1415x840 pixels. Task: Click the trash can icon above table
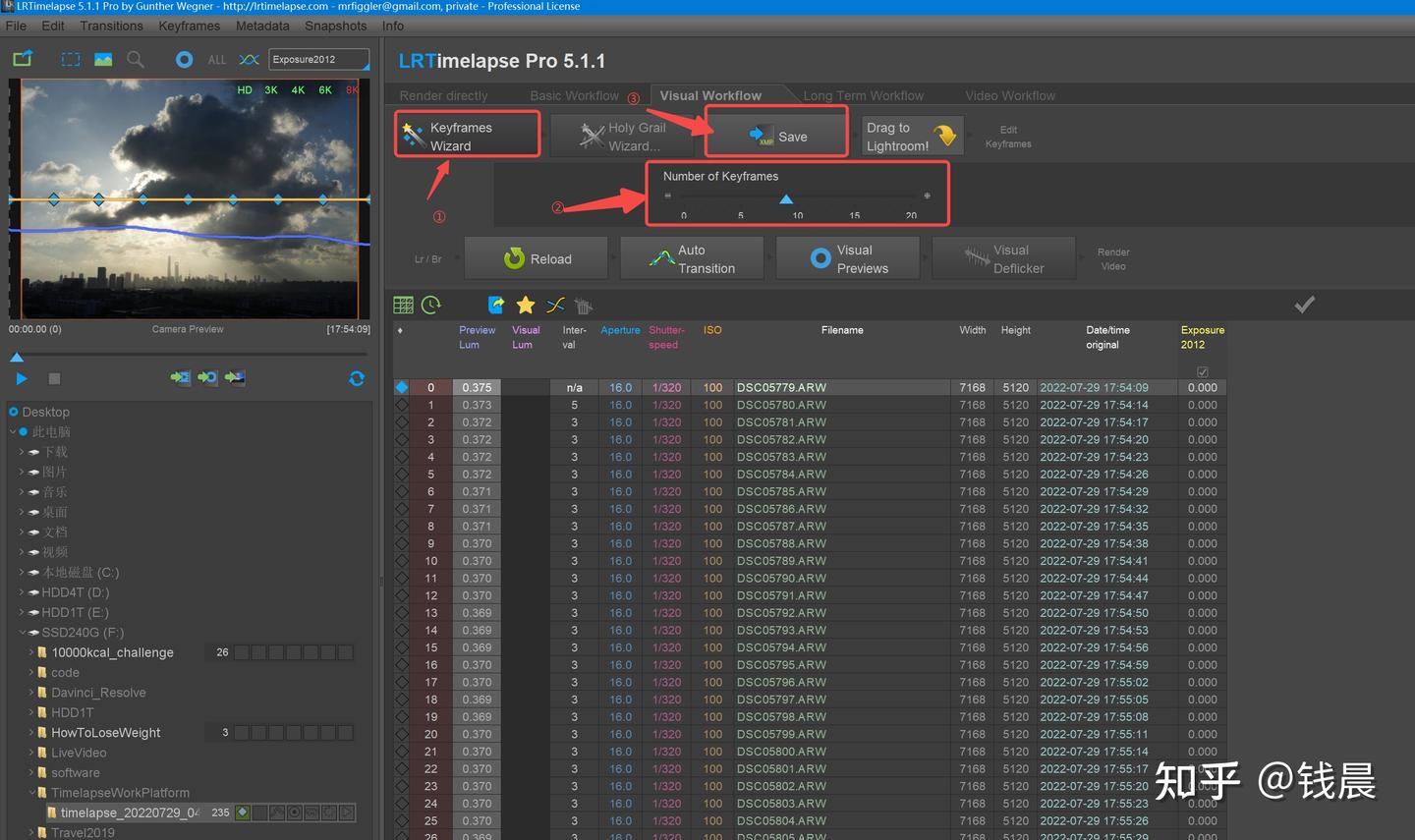point(584,306)
